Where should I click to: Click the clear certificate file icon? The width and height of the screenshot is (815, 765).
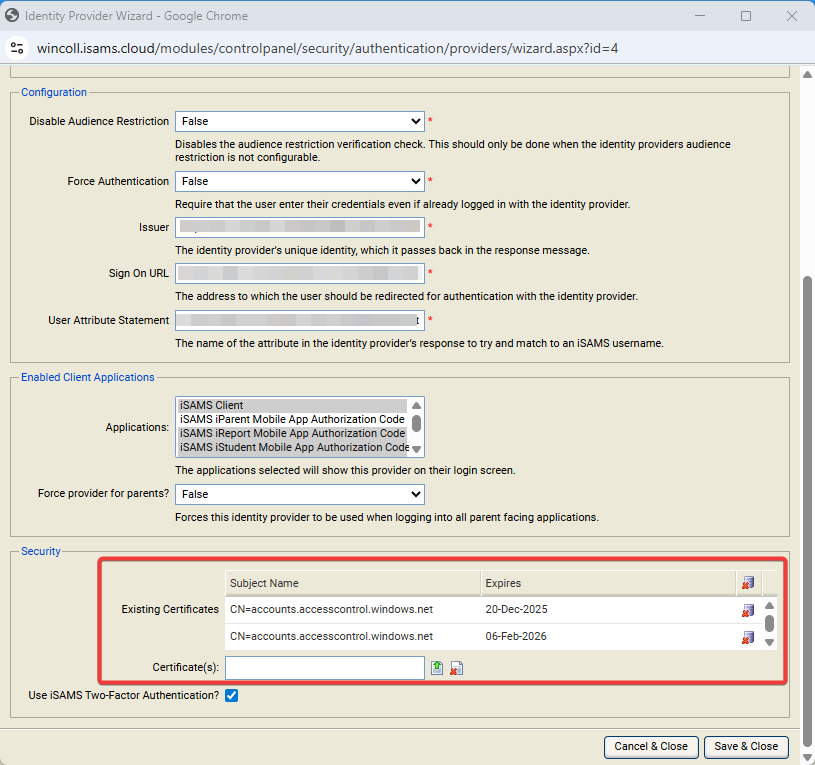click(x=456, y=668)
